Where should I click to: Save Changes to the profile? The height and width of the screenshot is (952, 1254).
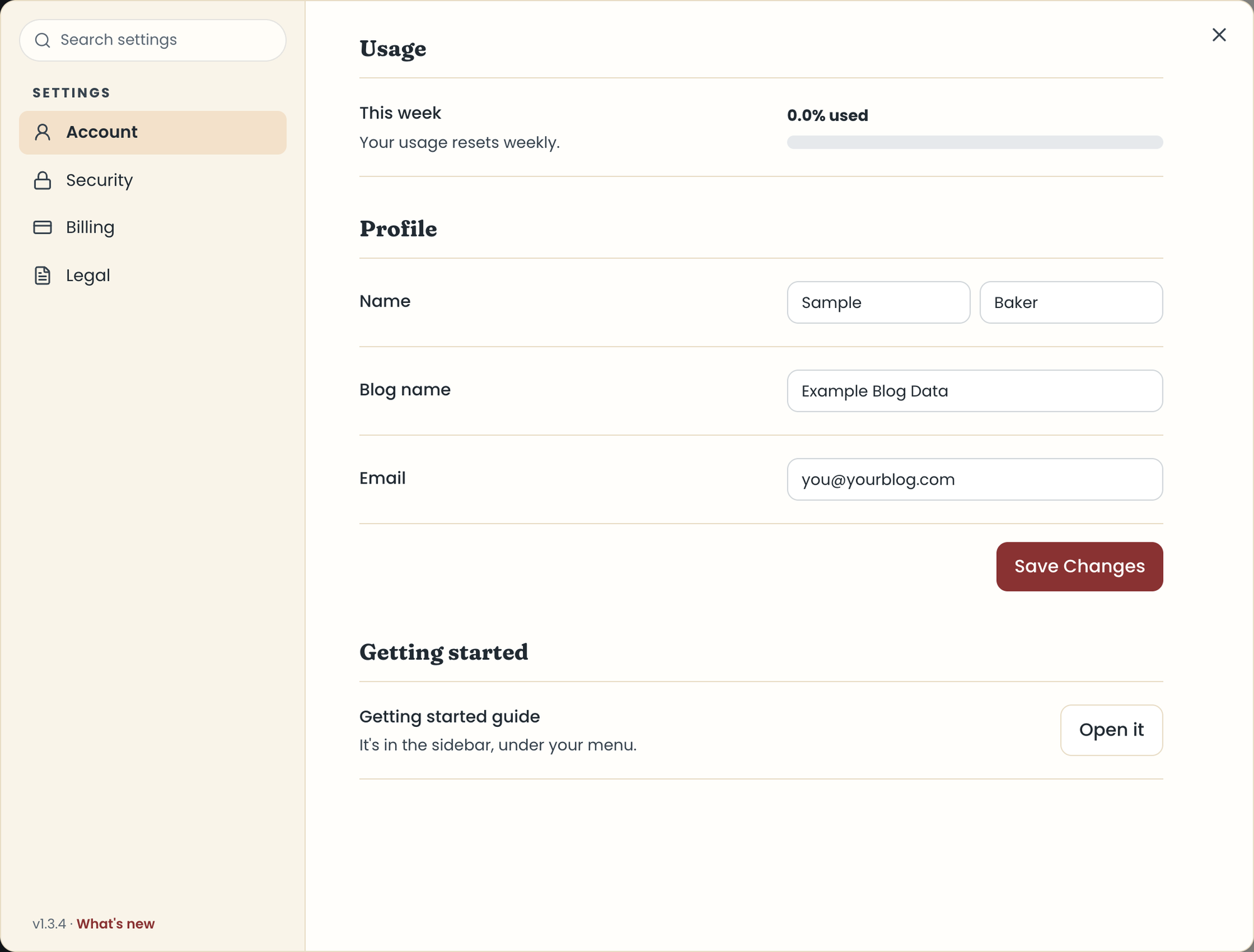pos(1079,566)
